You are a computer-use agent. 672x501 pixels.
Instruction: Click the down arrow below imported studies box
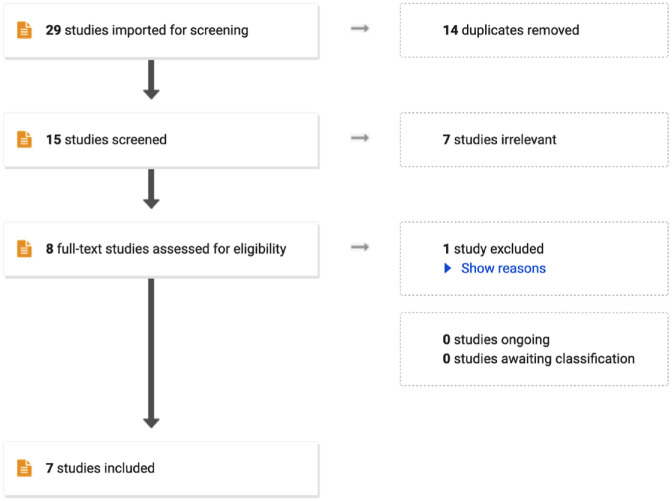point(151,79)
